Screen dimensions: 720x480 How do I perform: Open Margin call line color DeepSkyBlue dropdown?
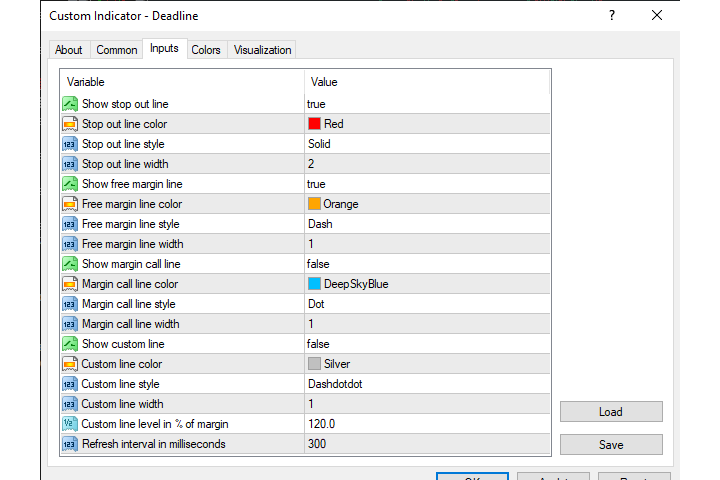[427, 284]
